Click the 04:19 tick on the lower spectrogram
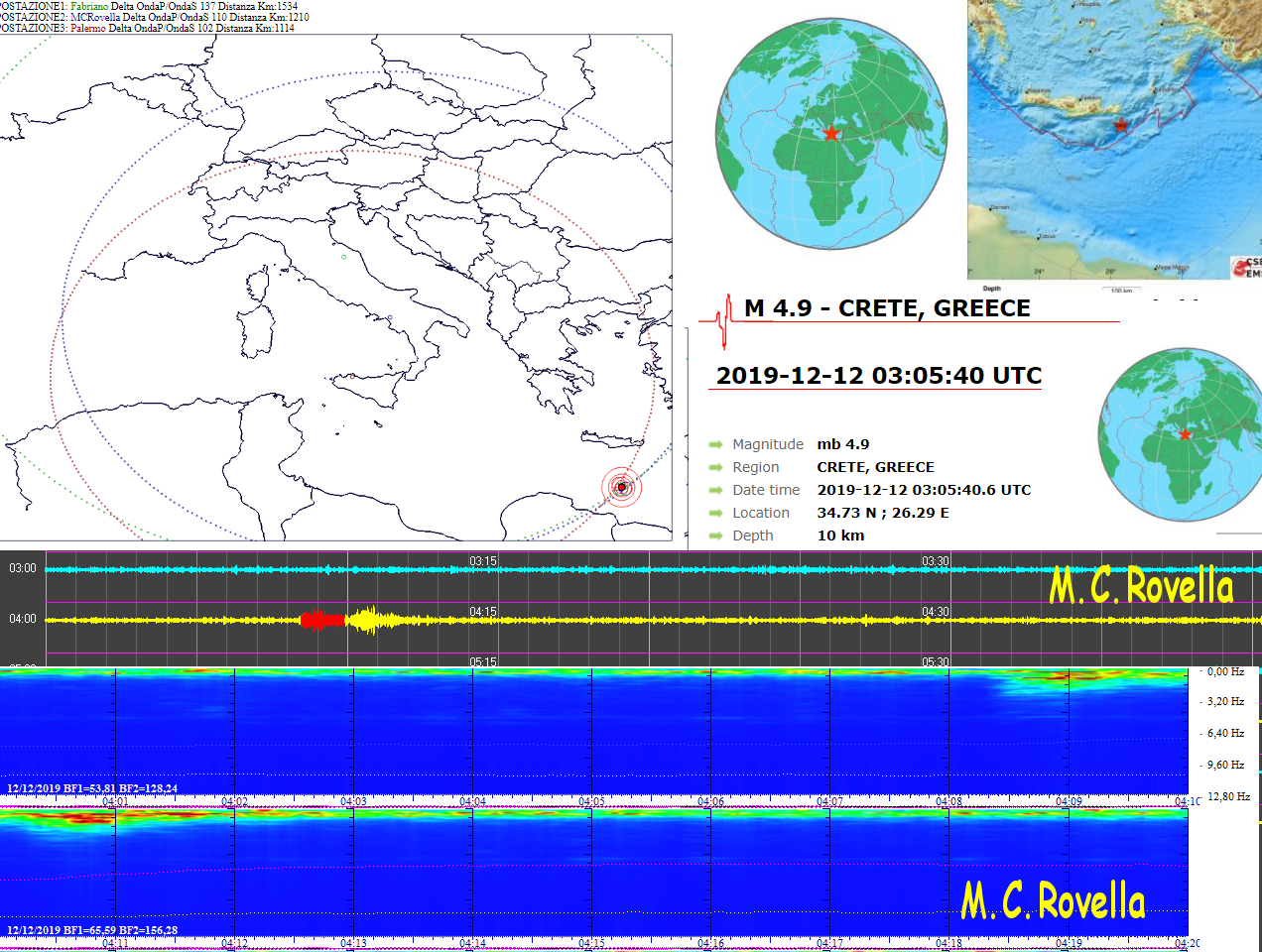Image resolution: width=1262 pixels, height=952 pixels. pos(1069,943)
